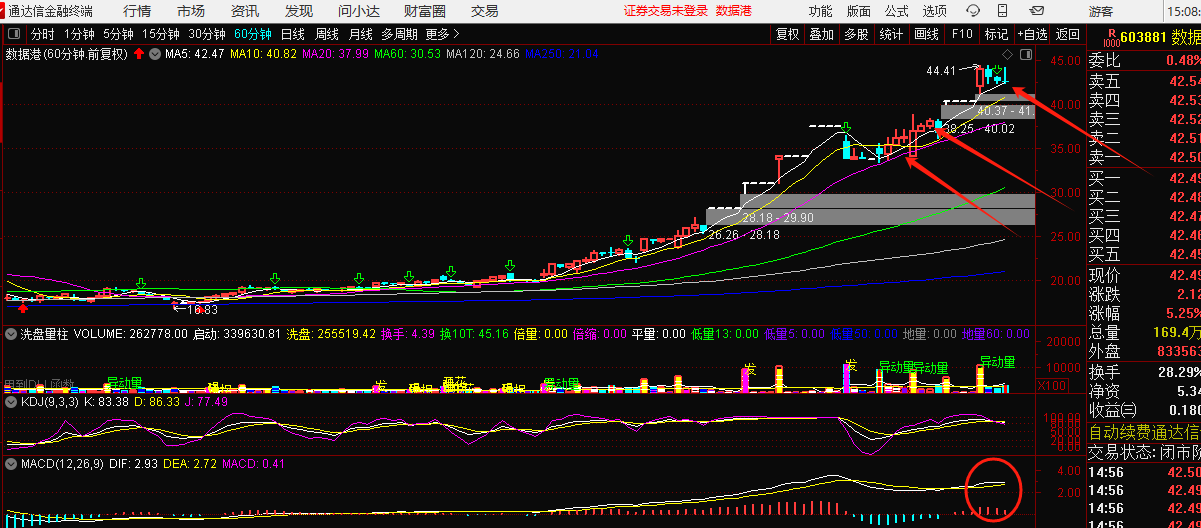Open the envelope messages icon
This screenshot has height=528, width=1201.
(x=1035, y=11)
